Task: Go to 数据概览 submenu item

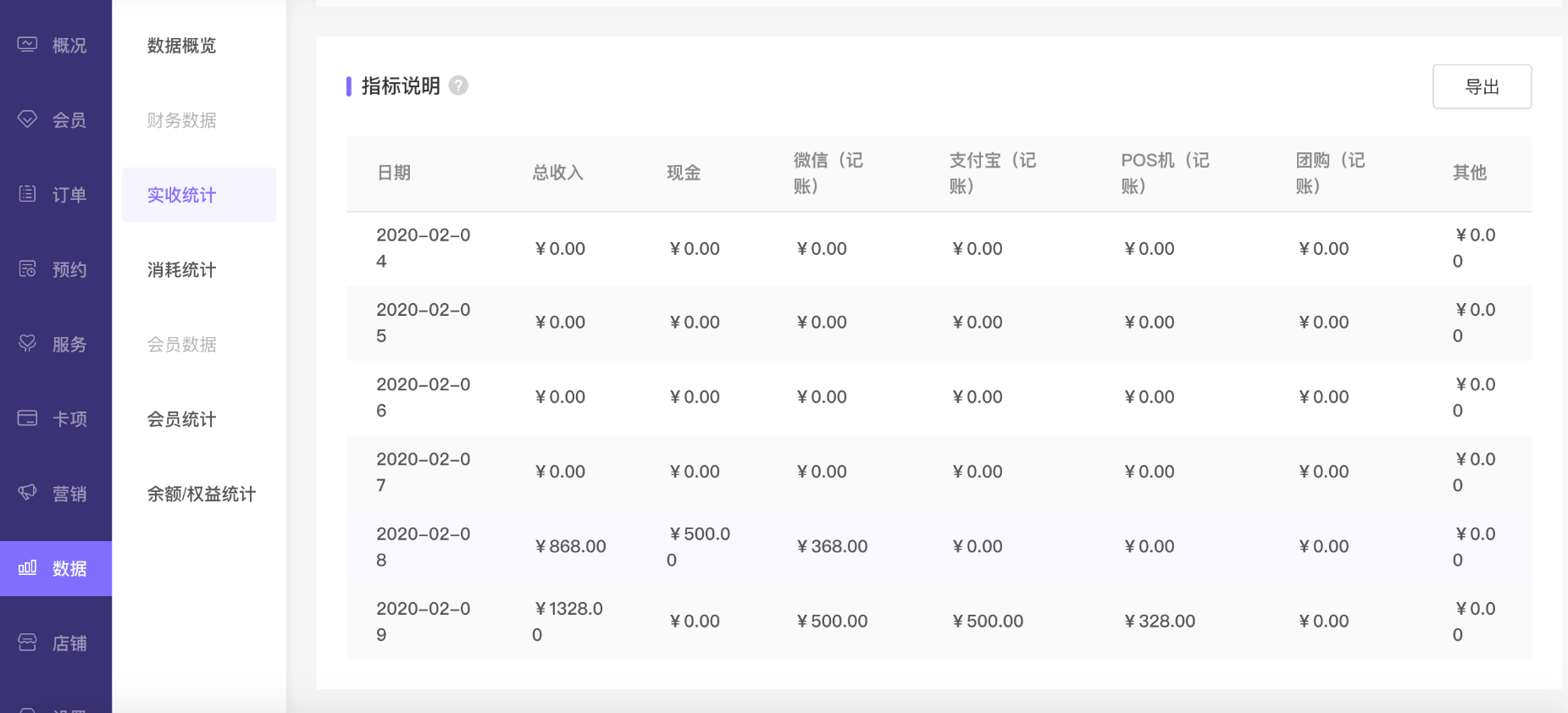Action: point(181,45)
